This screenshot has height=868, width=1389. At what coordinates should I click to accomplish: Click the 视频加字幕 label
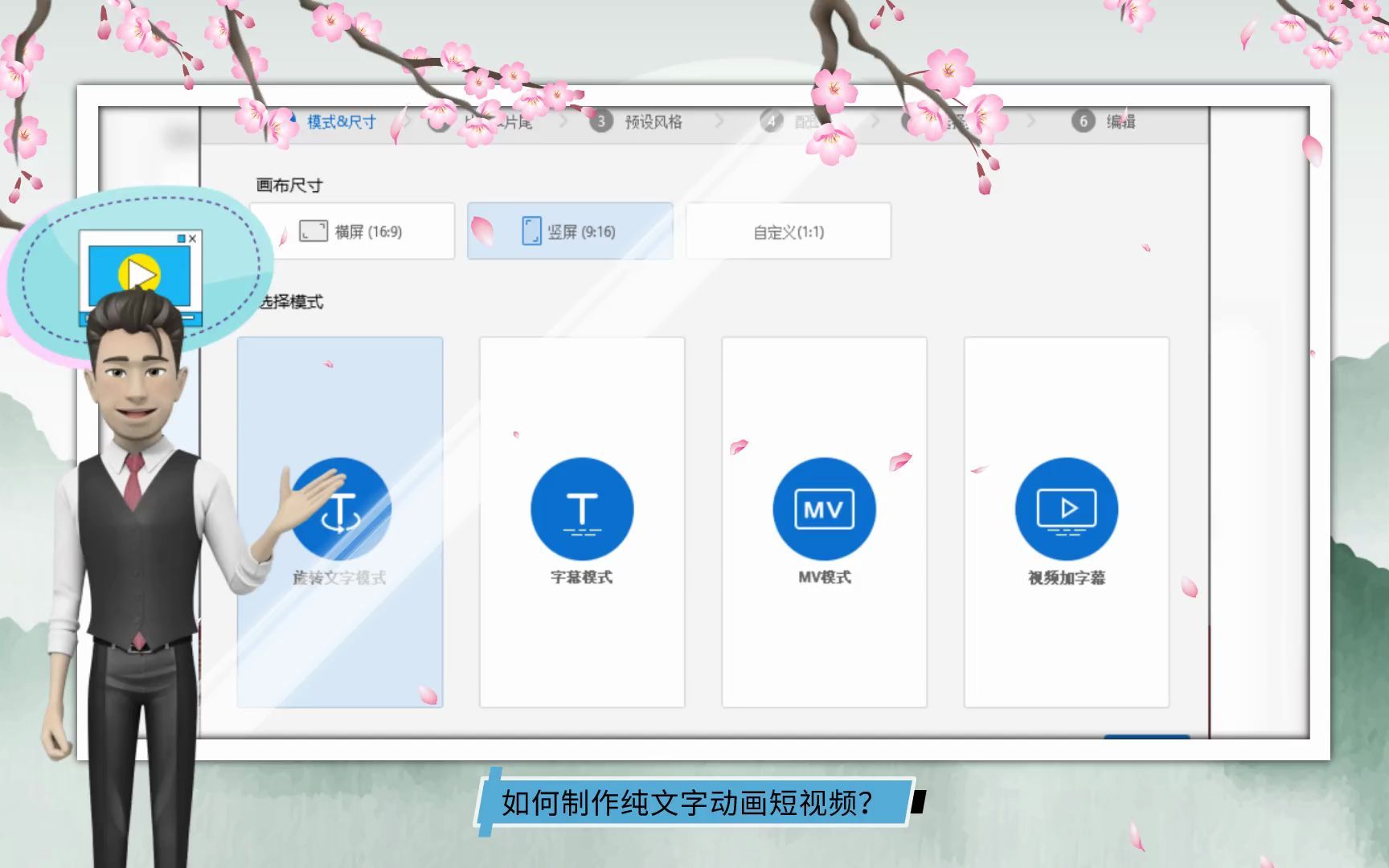point(1067,578)
